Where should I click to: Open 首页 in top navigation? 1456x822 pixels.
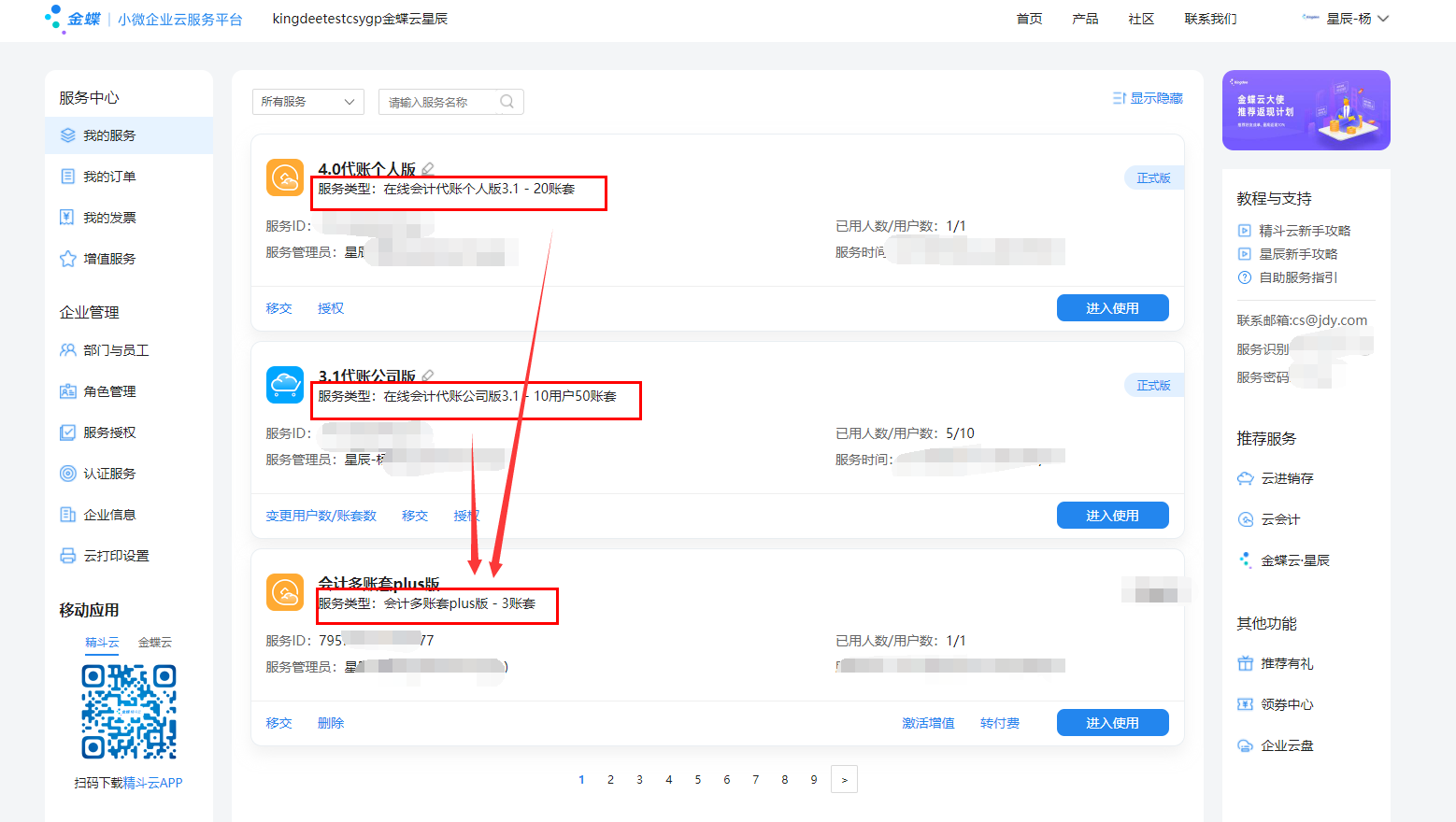(1030, 19)
